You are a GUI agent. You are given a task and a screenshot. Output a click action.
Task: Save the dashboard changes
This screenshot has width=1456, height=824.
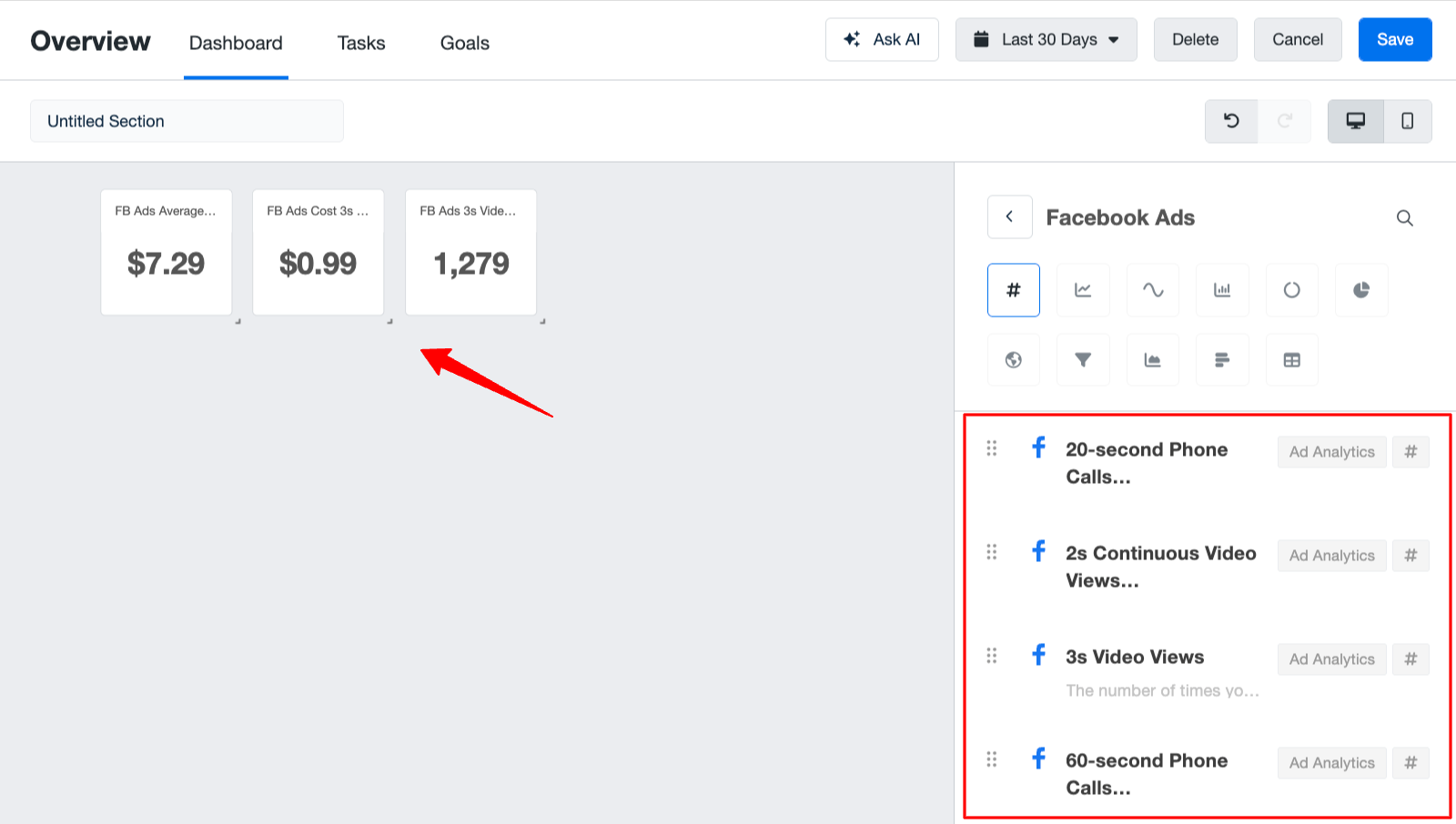pyautogui.click(x=1394, y=39)
